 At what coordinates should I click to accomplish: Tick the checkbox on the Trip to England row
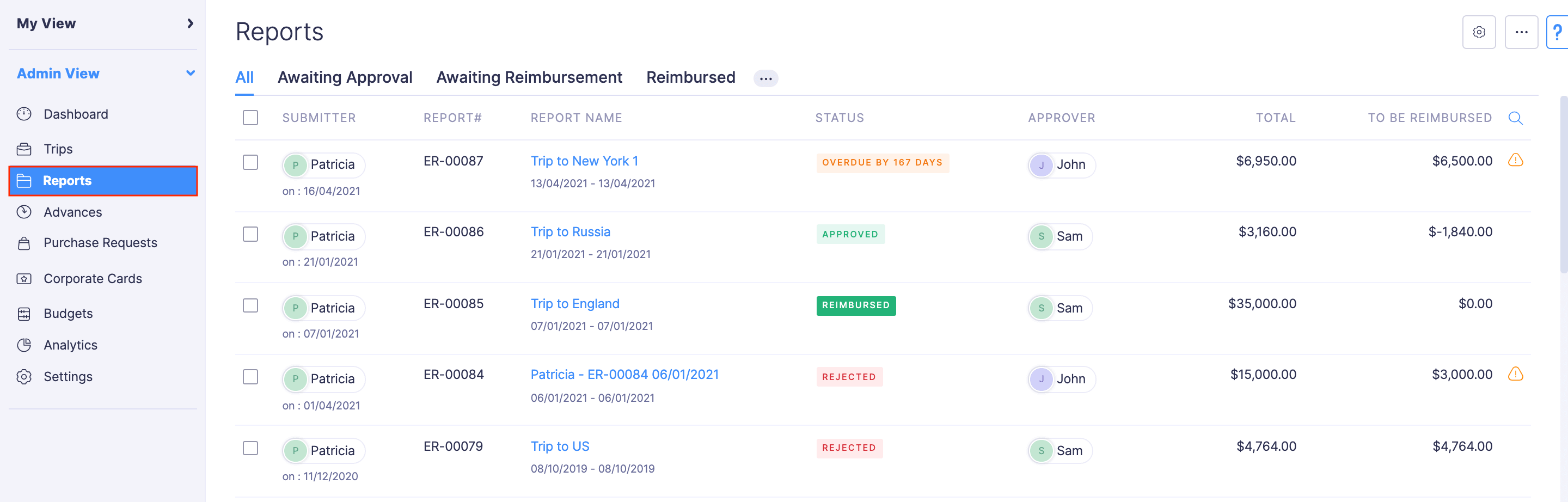pyautogui.click(x=250, y=306)
